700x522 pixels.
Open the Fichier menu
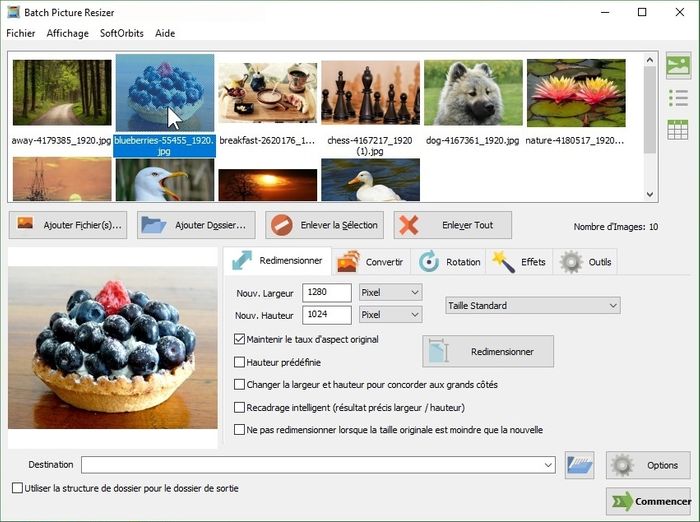20,33
